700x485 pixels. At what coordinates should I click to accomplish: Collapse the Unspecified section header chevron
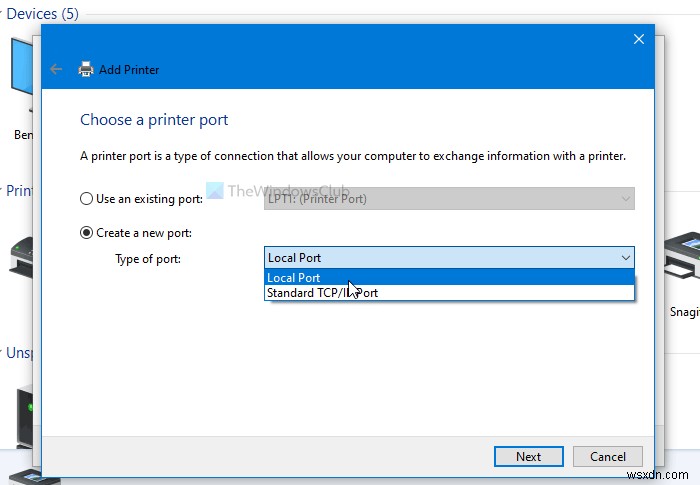[x=3, y=353]
